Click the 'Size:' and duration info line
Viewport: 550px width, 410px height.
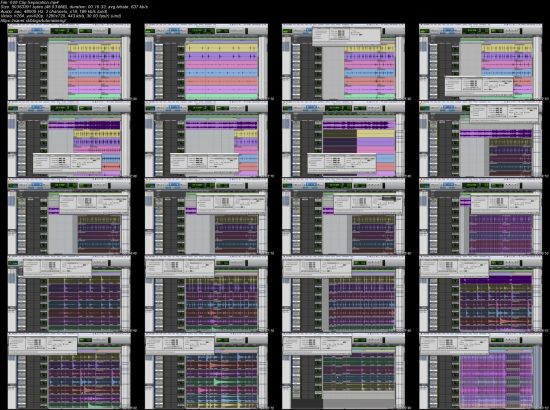click(x=74, y=7)
